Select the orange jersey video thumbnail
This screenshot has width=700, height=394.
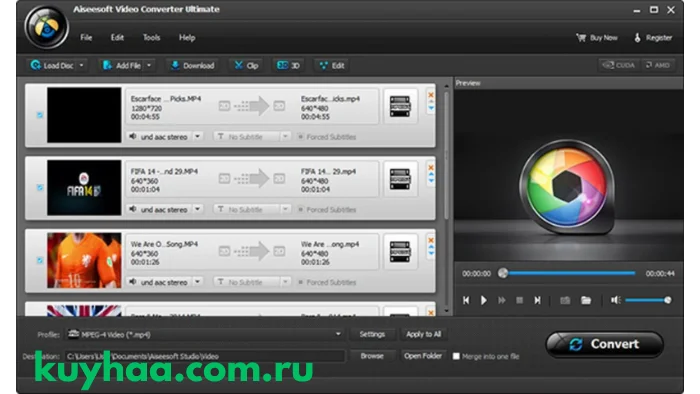click(84, 260)
